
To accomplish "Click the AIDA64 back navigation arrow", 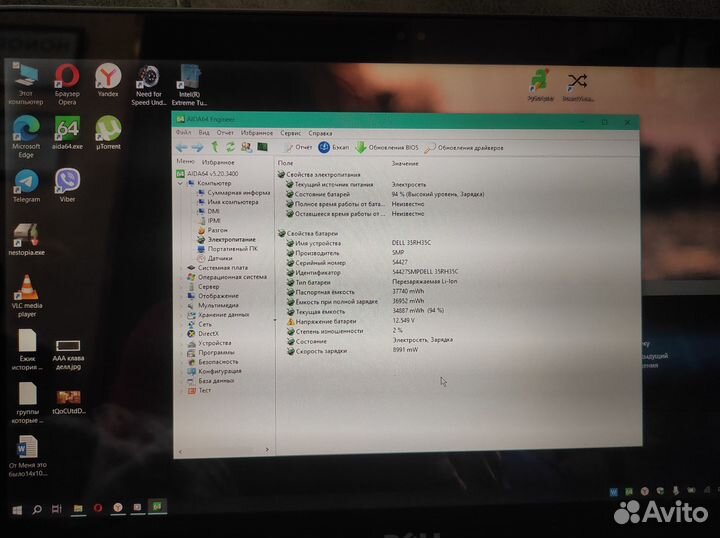I will pos(181,147).
